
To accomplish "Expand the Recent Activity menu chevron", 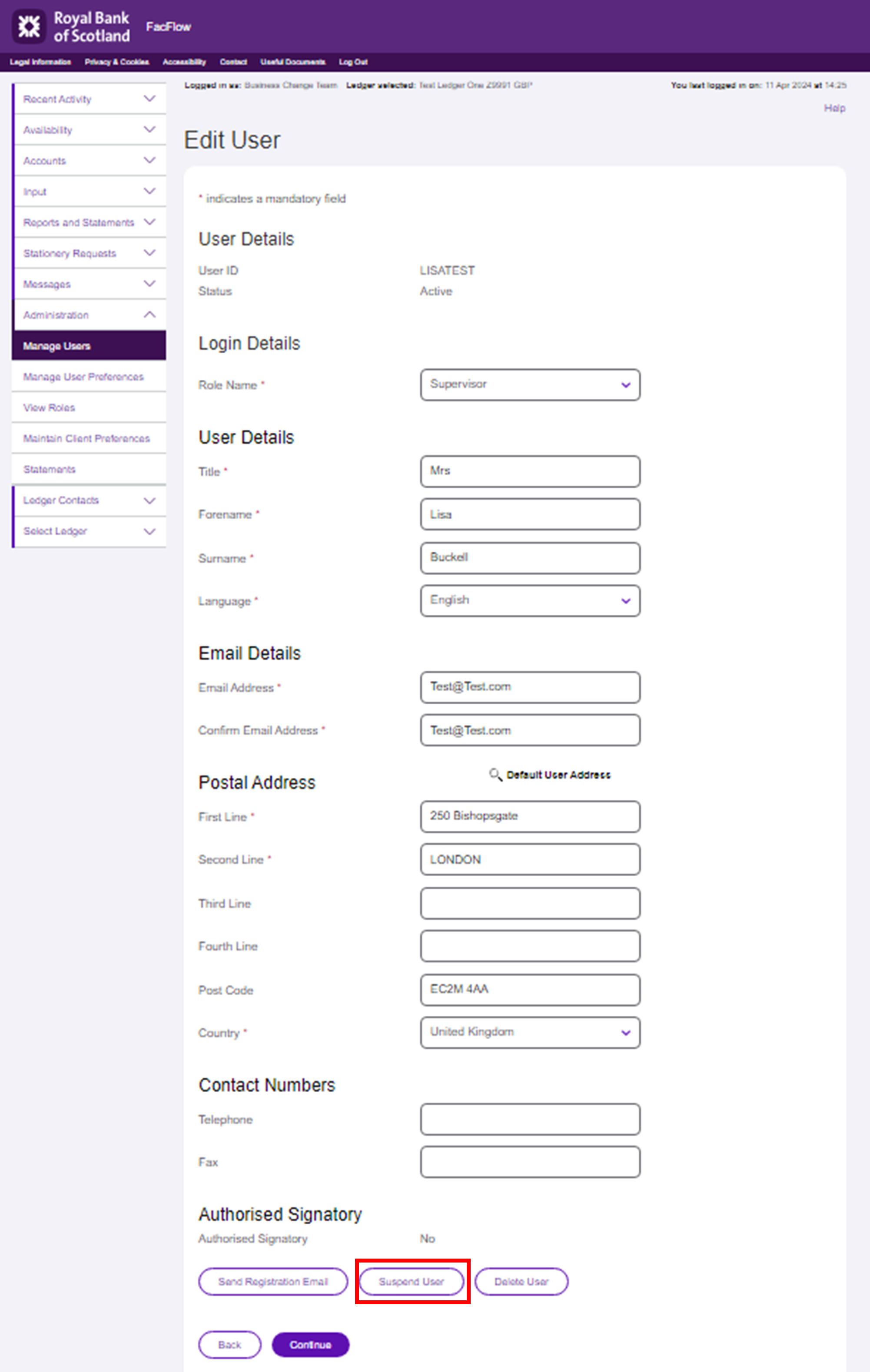I will 149,99.
